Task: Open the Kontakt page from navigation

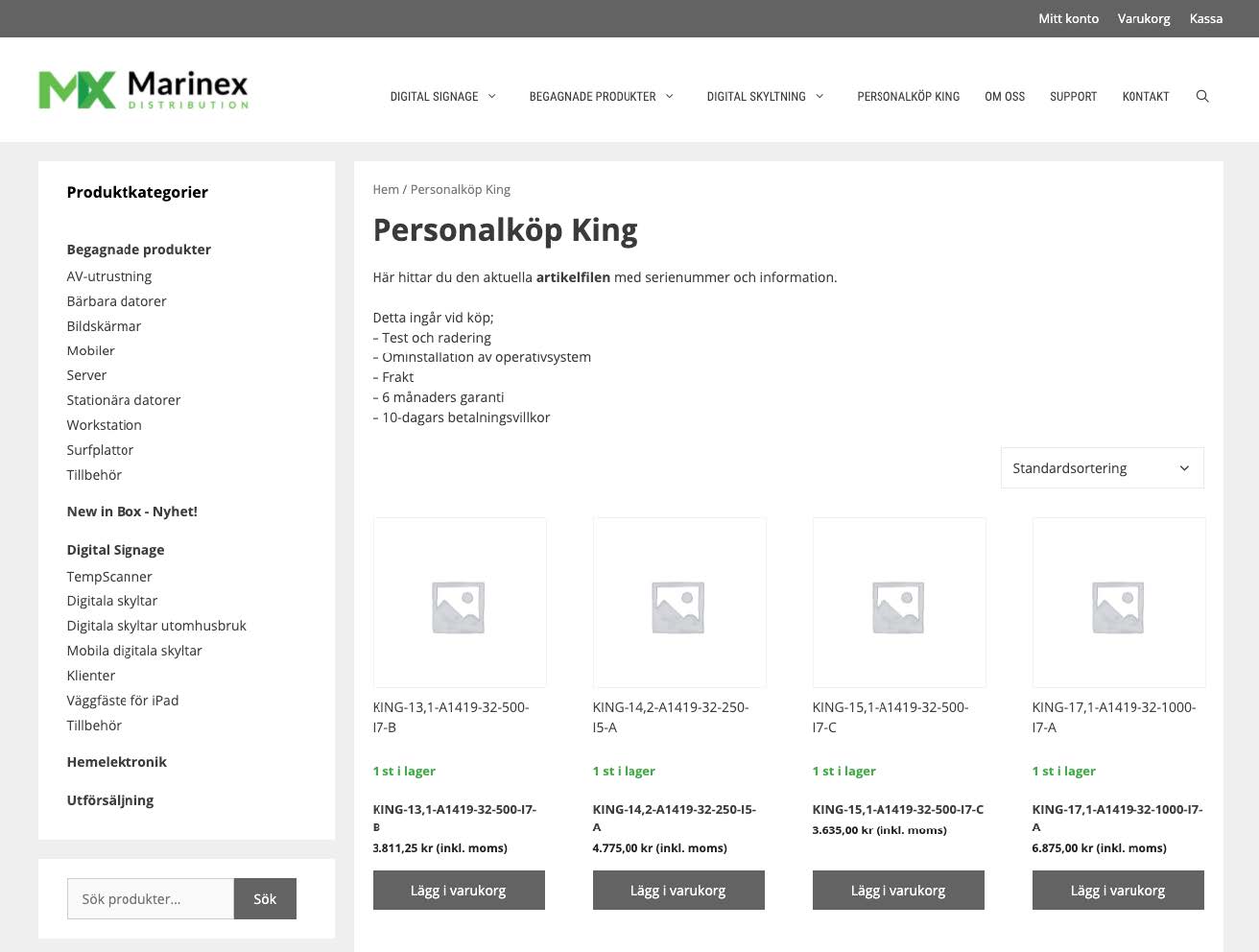Action: 1145,96
